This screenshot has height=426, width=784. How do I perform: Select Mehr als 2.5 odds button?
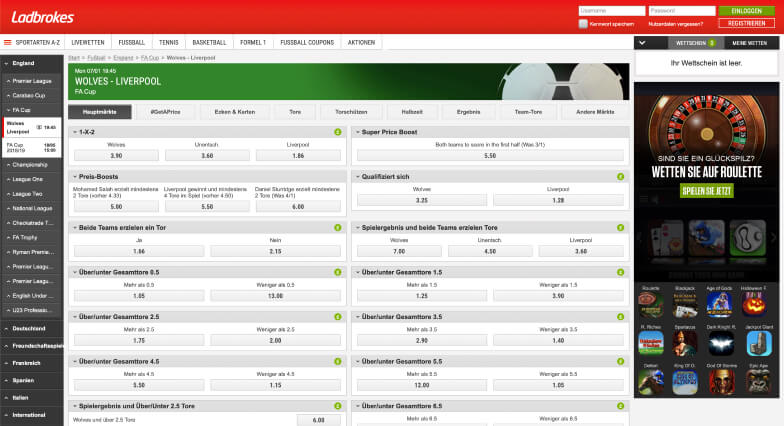pyautogui.click(x=139, y=340)
